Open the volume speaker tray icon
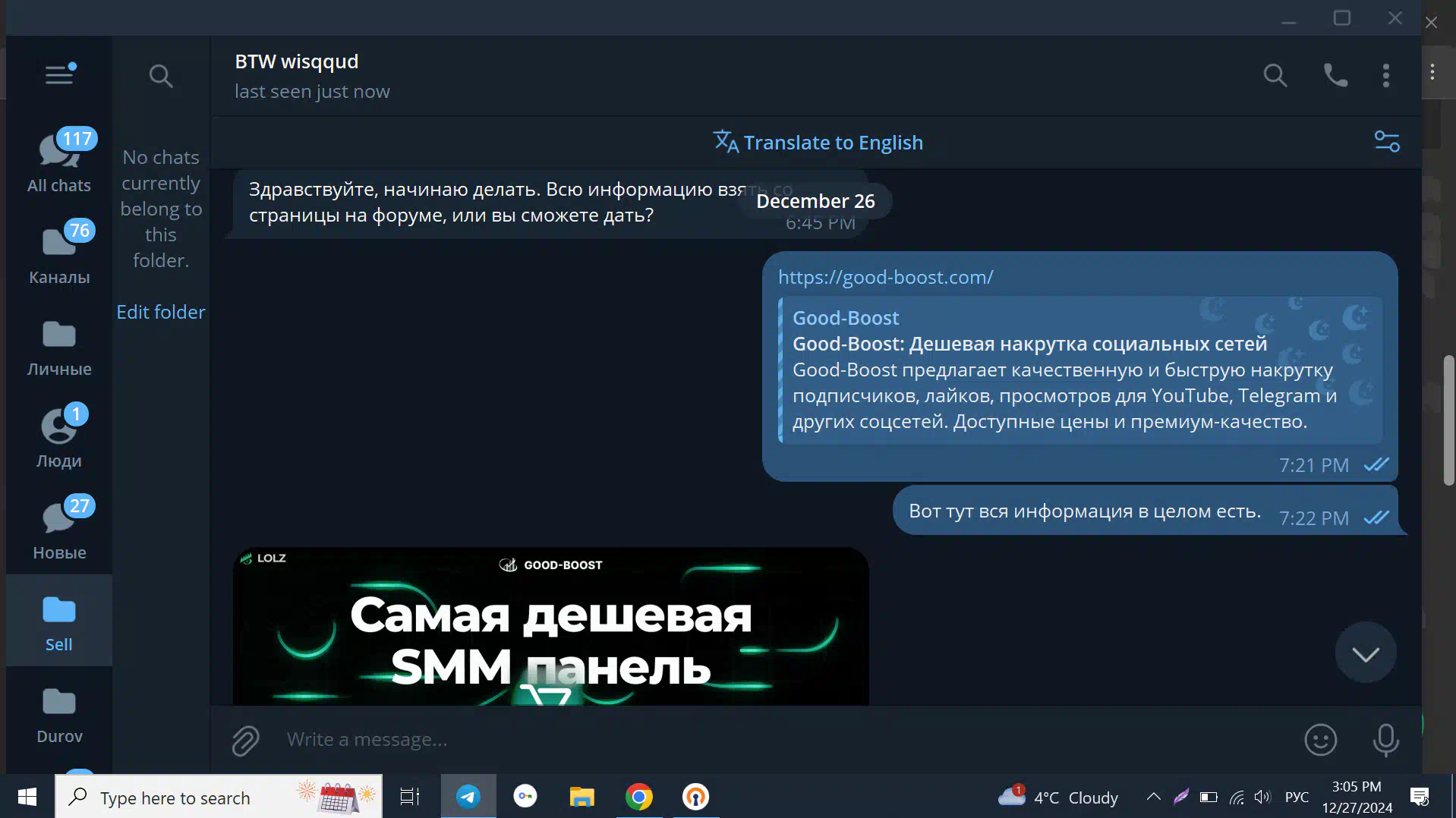The image size is (1456, 818). point(1262,797)
